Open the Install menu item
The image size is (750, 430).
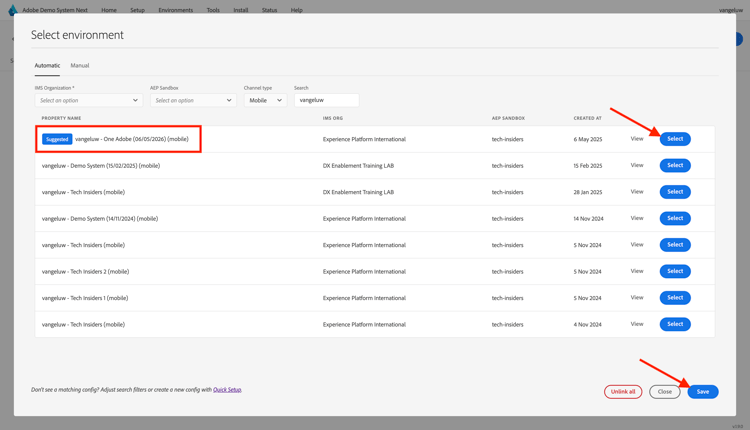tap(241, 10)
